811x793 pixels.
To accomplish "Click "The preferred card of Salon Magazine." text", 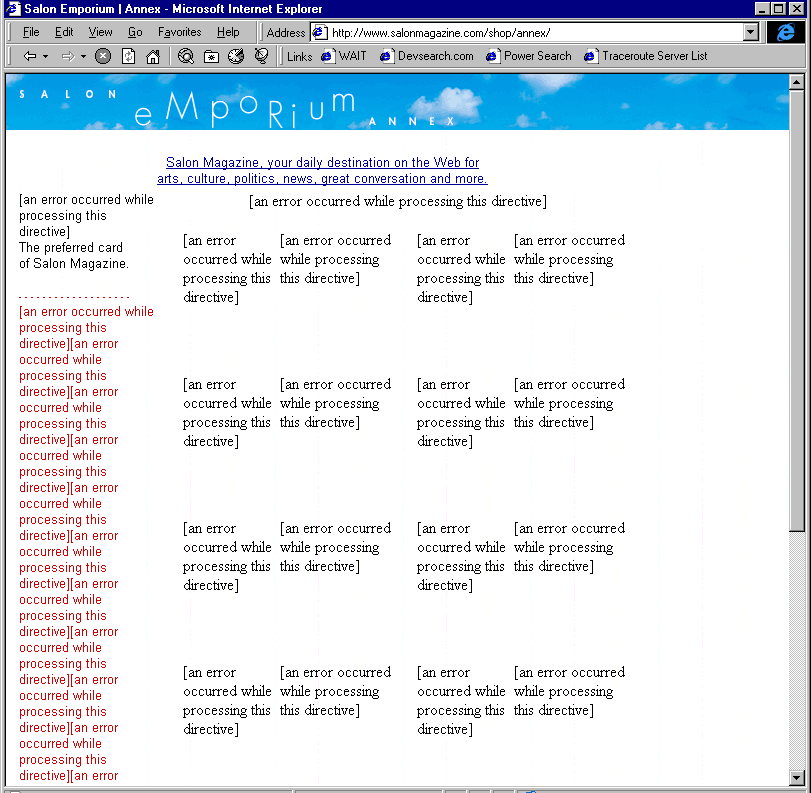I will (x=74, y=256).
